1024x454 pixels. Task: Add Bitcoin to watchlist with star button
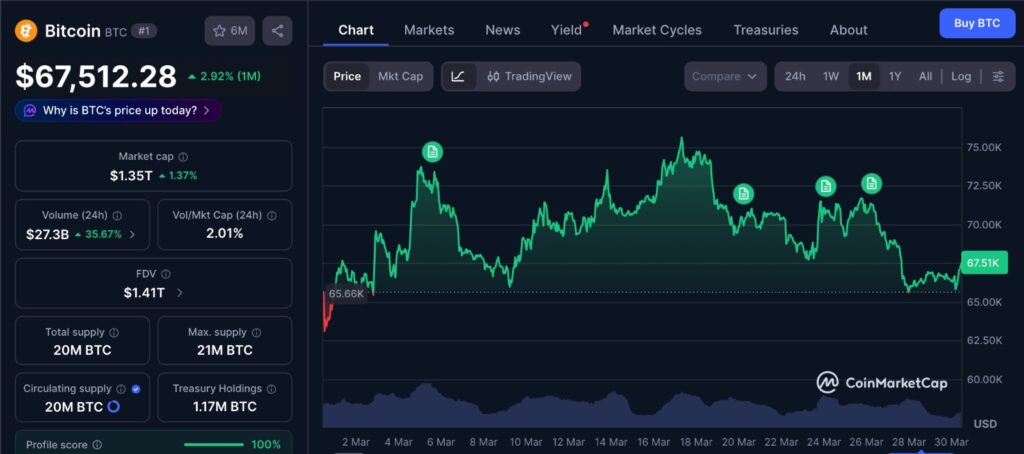pyautogui.click(x=230, y=31)
